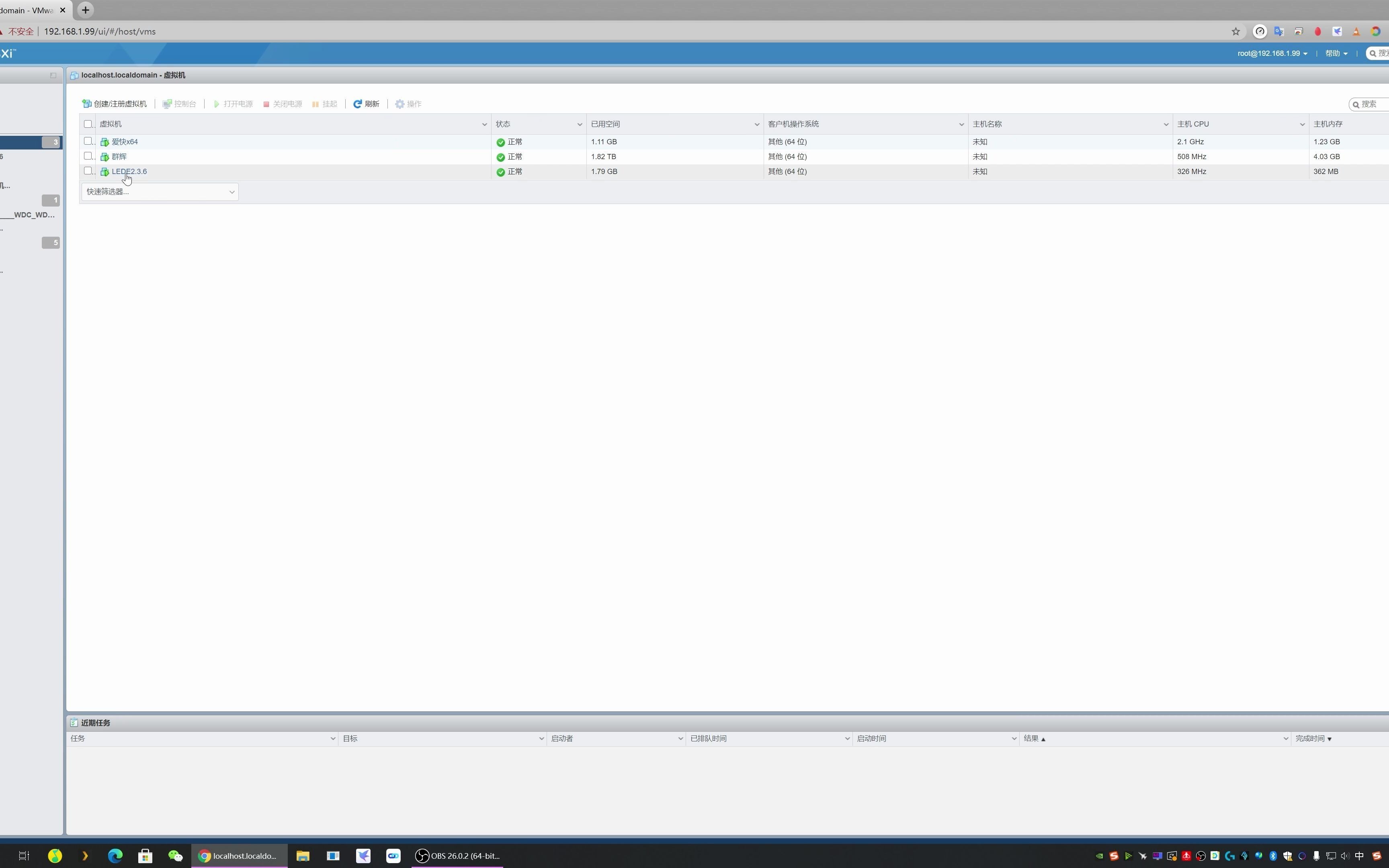This screenshot has width=1389, height=868.
Task: Open the 客户机操作系统 column dropdown arrow
Action: click(961, 125)
